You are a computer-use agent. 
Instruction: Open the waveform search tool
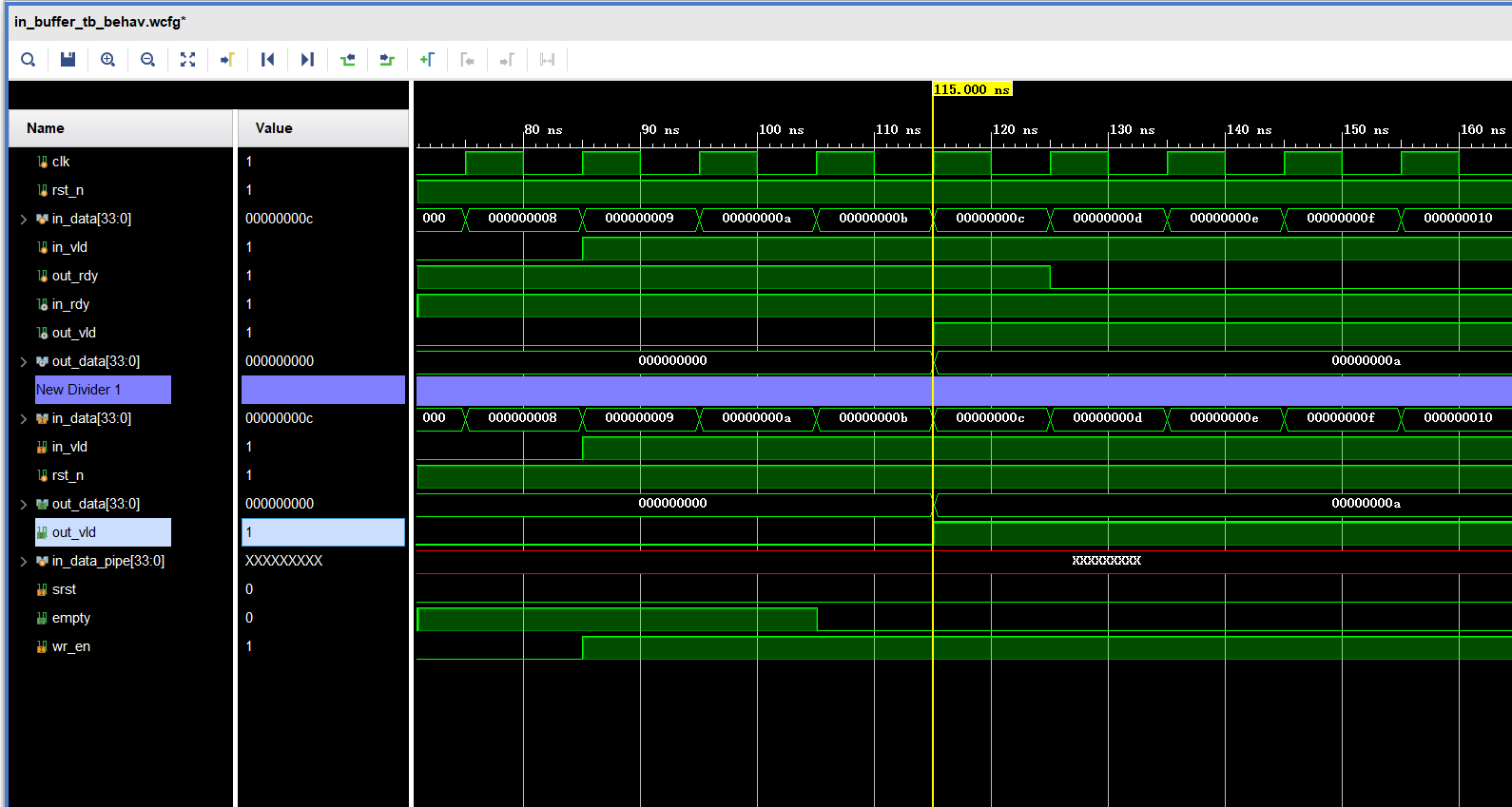coord(29,60)
